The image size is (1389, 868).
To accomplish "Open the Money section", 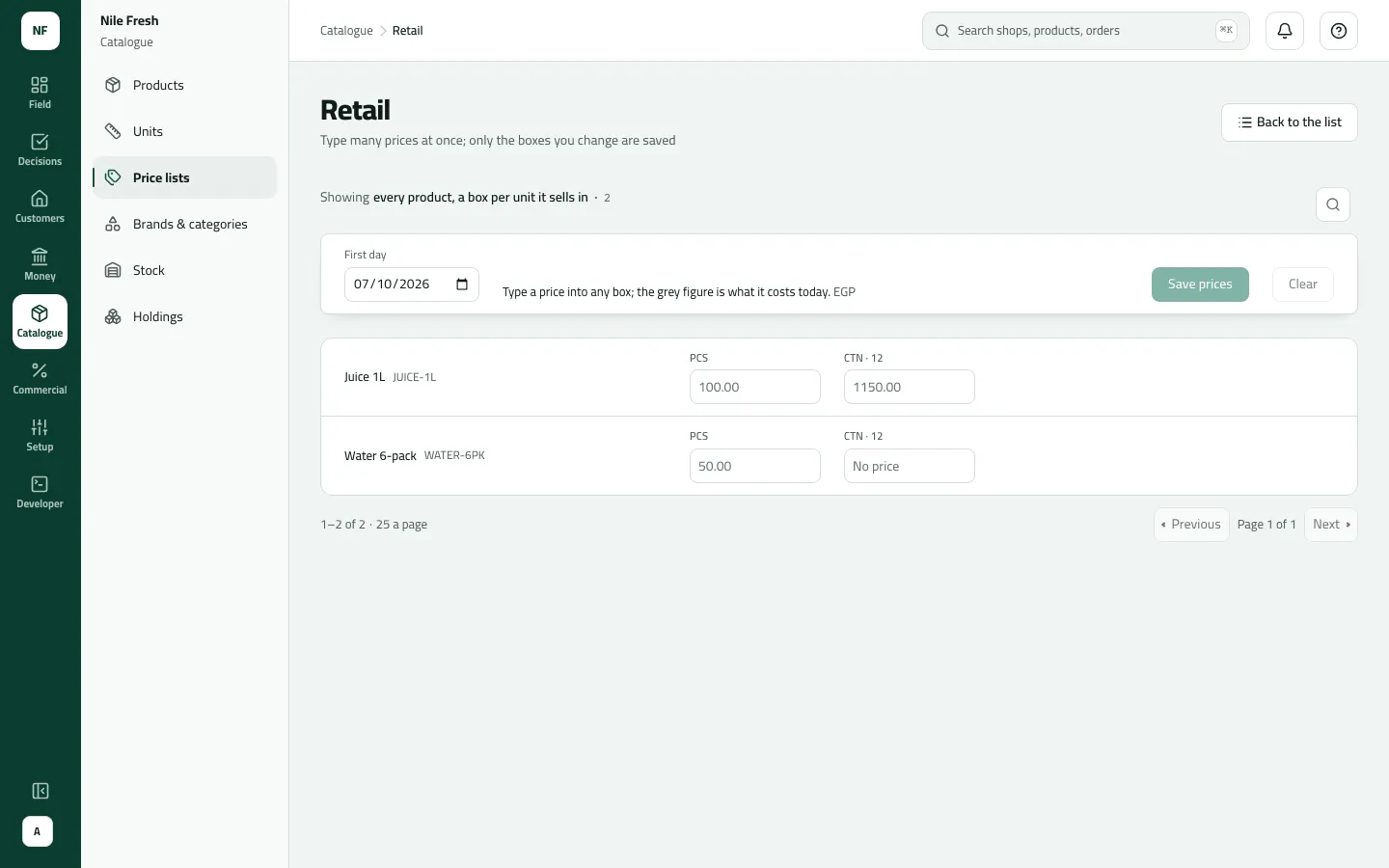I will click(40, 264).
